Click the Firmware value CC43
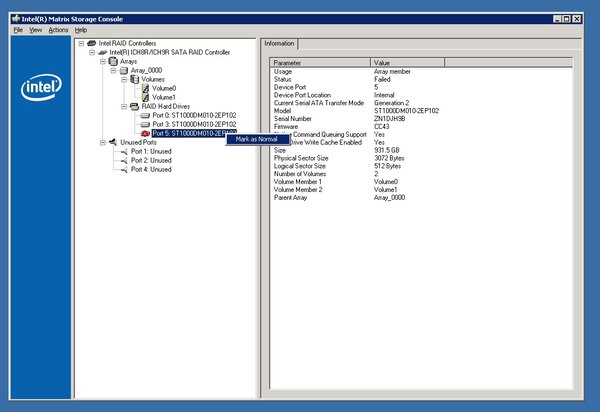Screen dimensions: 600x412 pyautogui.click(x=382, y=127)
